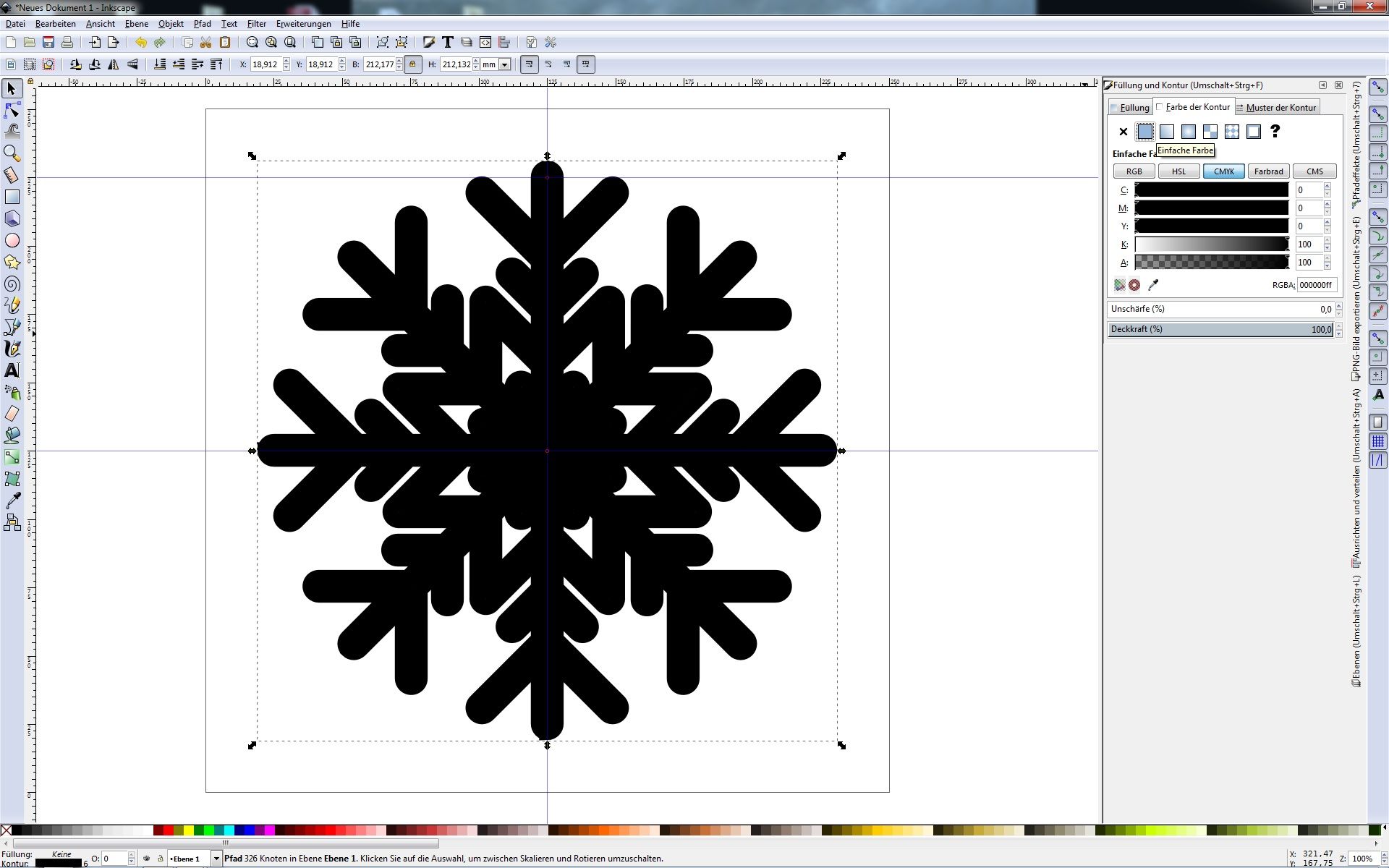Switch to the Füllung tab
Image resolution: width=1389 pixels, height=868 pixels.
point(1131,107)
